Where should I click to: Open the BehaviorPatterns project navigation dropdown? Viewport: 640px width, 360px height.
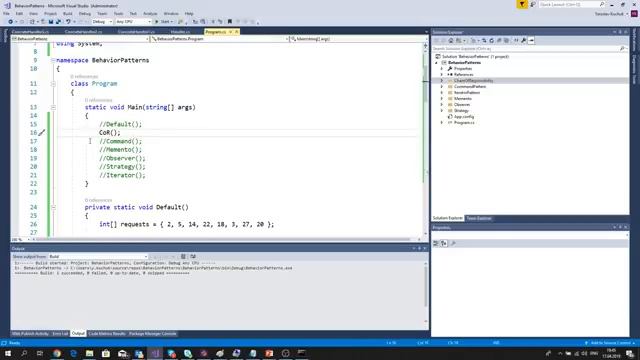80,39
